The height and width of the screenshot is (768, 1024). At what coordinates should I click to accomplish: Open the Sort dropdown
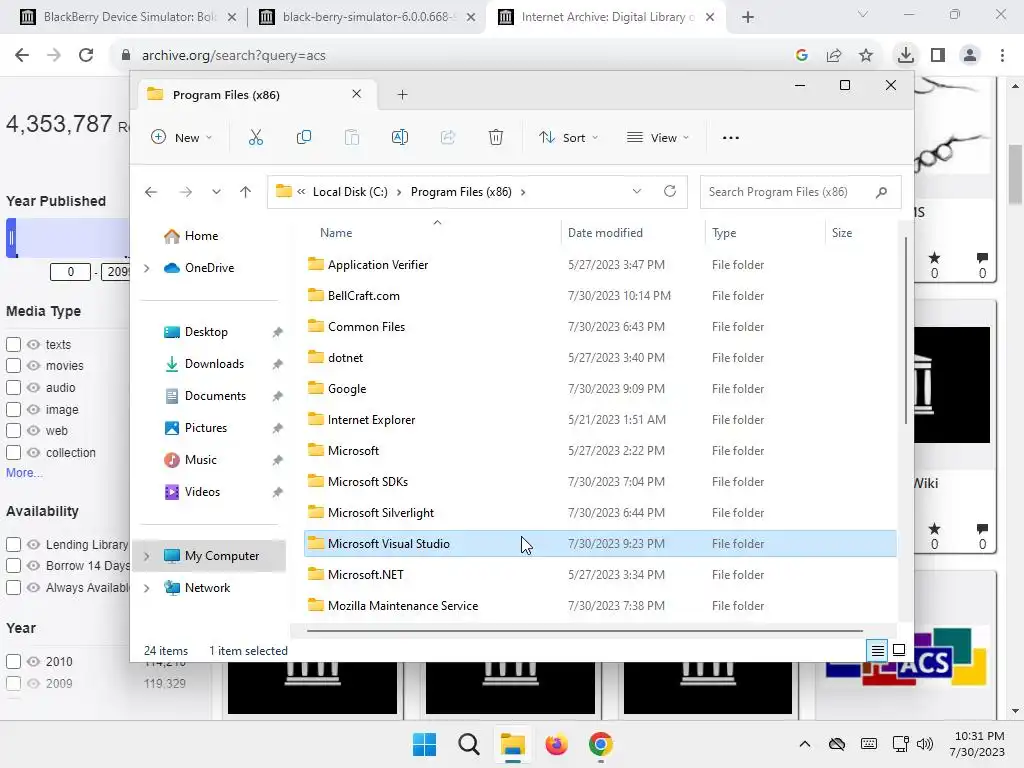568,138
